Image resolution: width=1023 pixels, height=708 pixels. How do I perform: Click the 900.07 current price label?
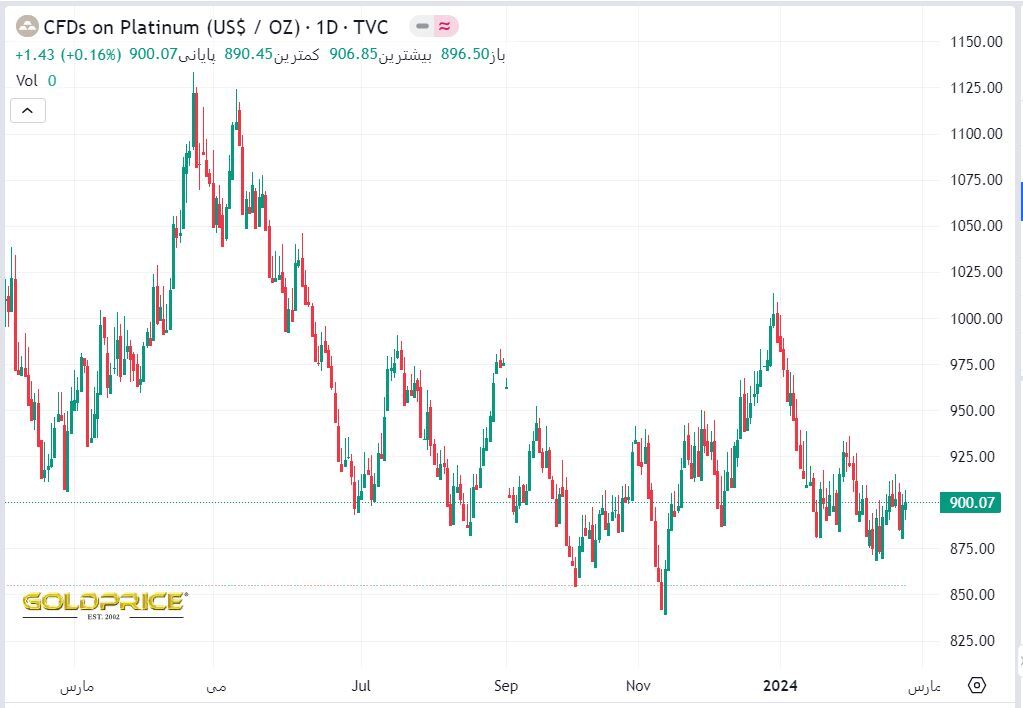pyautogui.click(x=970, y=502)
